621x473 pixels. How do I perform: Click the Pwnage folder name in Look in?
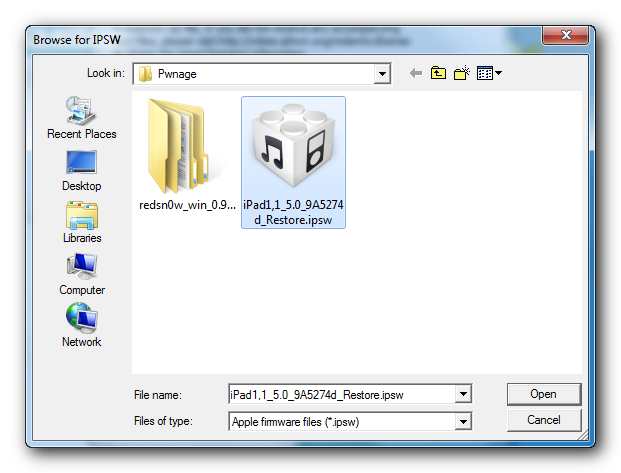click(177, 74)
